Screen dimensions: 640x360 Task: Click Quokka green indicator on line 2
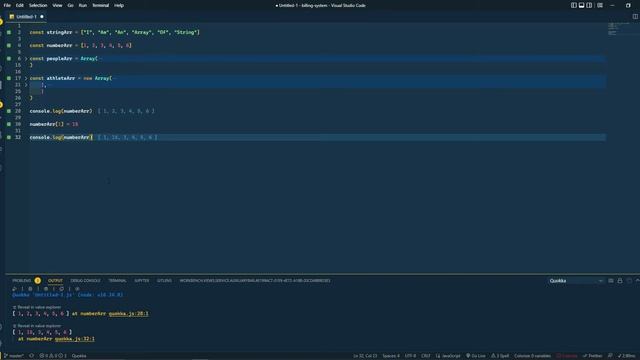(x=9, y=32)
